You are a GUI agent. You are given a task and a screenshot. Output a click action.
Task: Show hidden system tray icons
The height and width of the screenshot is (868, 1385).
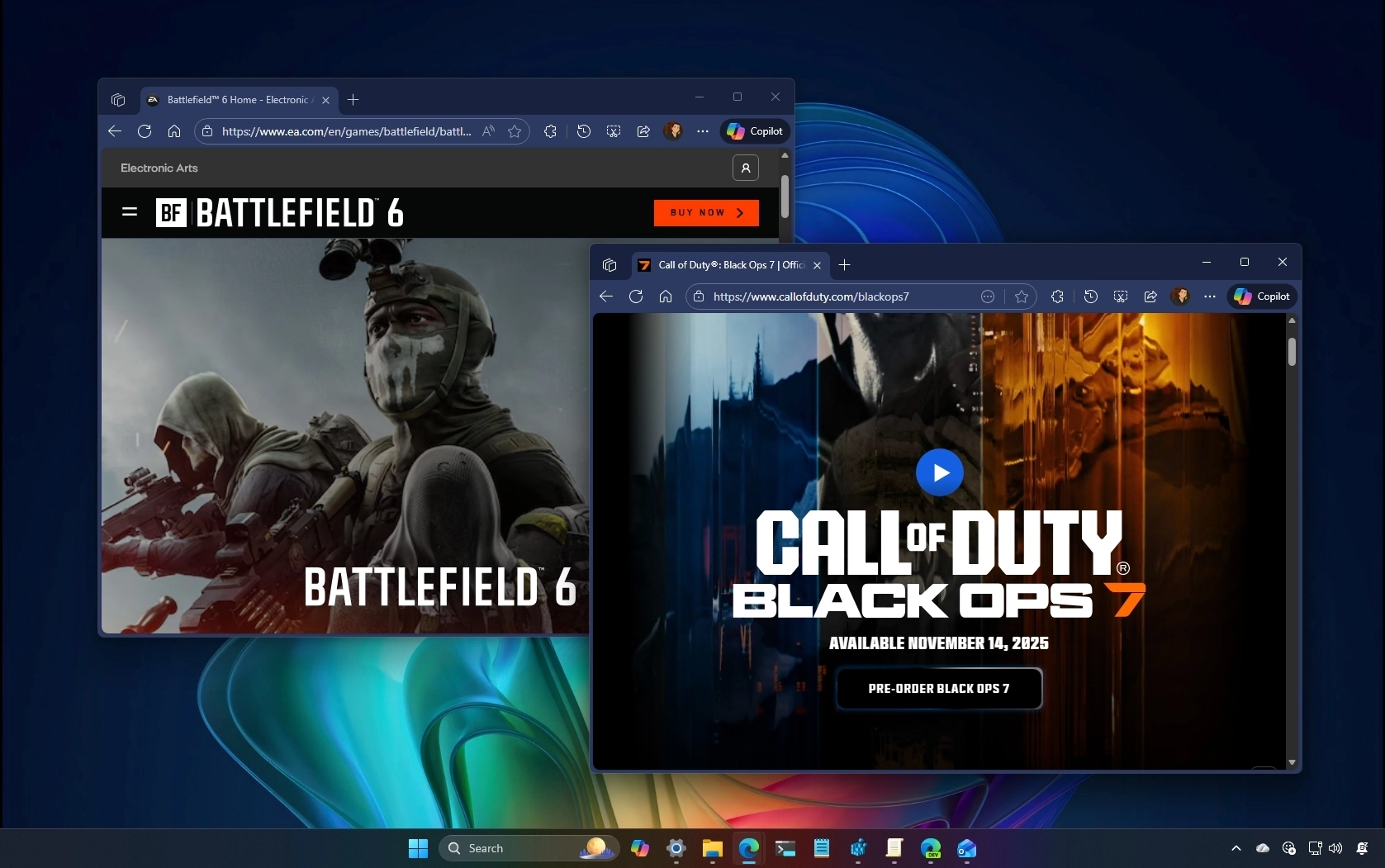[x=1236, y=848]
